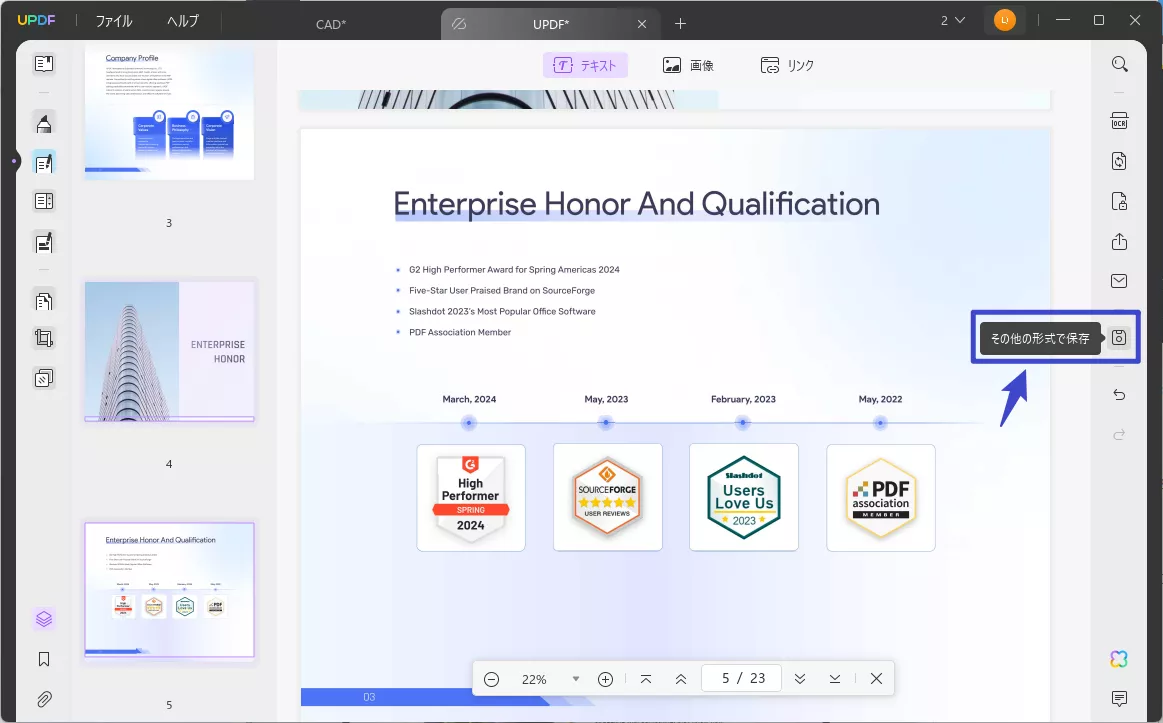Switch to the CAD* tab
1163x723 pixels.
pos(331,24)
